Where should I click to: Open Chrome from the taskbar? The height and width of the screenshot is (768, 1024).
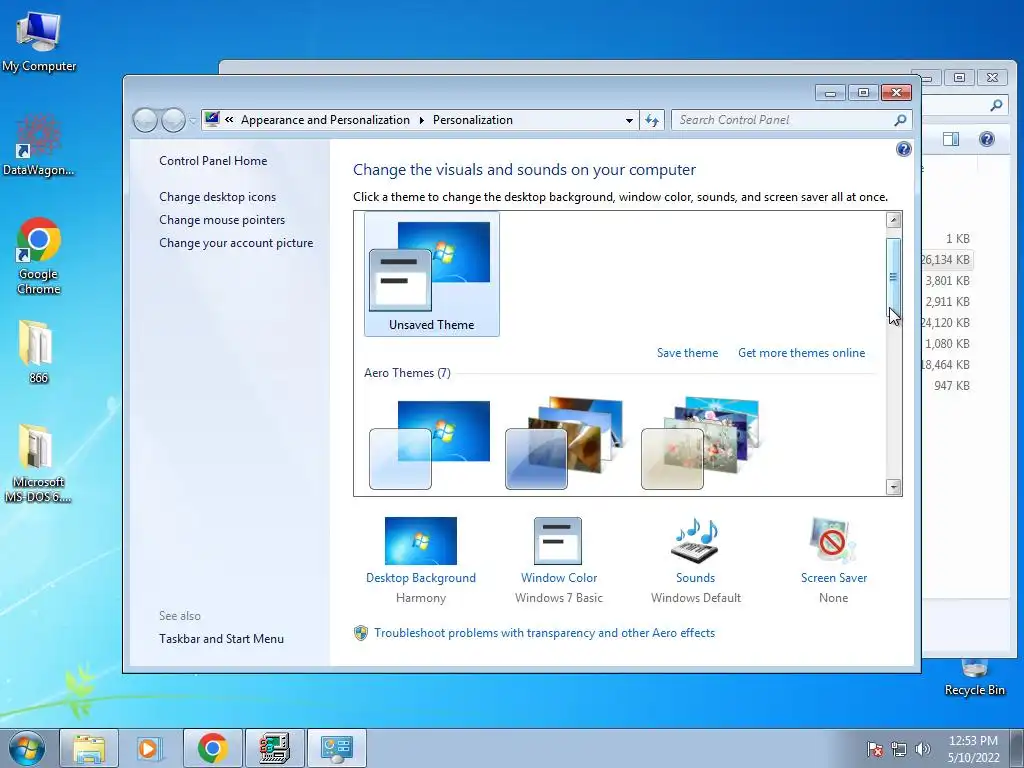coord(212,748)
